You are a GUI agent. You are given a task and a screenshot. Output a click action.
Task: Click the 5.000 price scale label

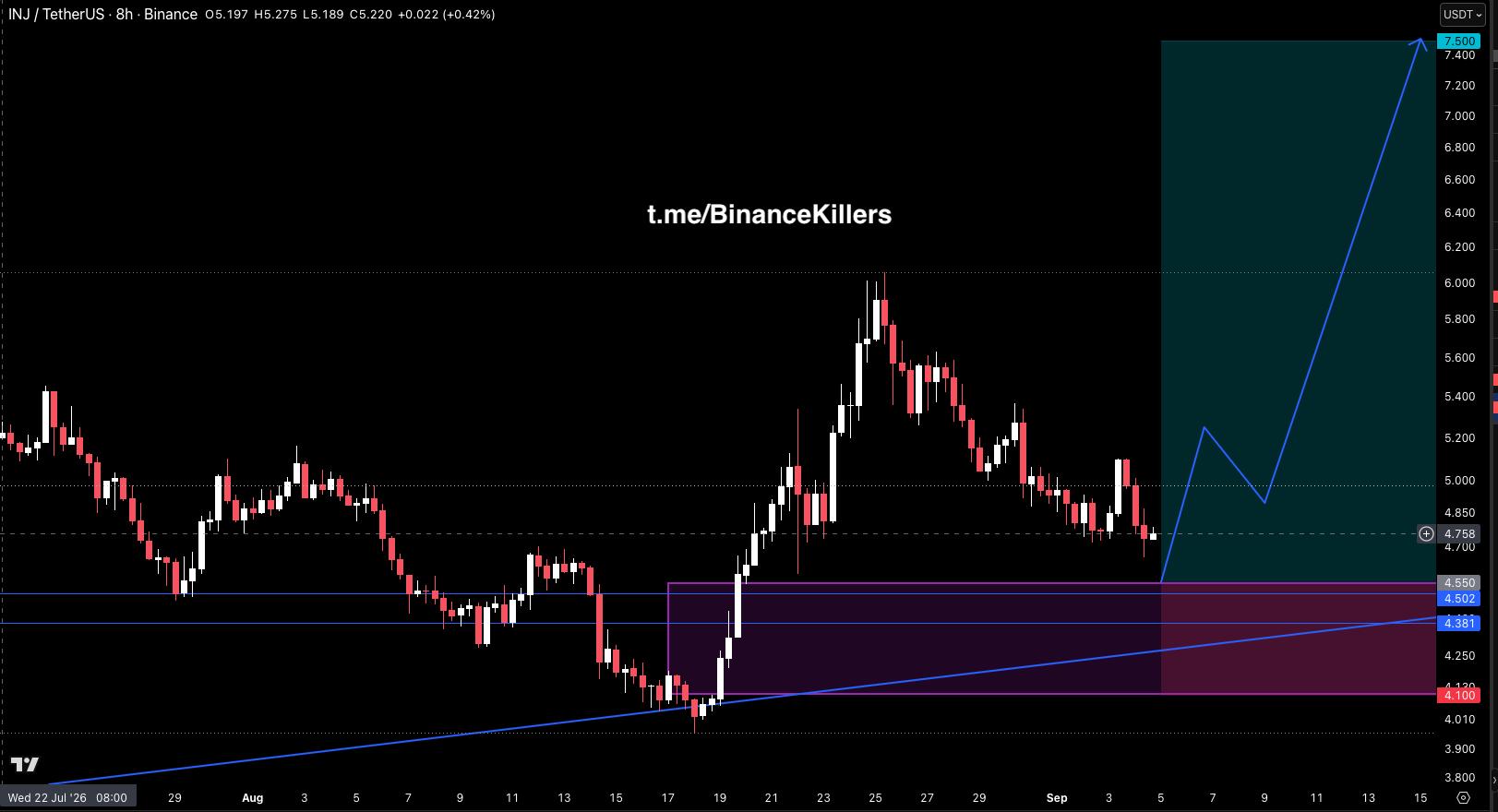click(x=1460, y=481)
